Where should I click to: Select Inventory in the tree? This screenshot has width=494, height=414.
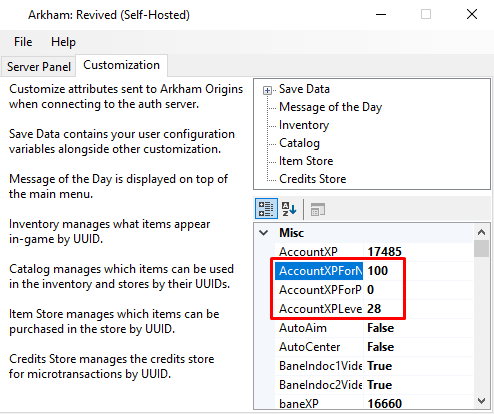(304, 125)
